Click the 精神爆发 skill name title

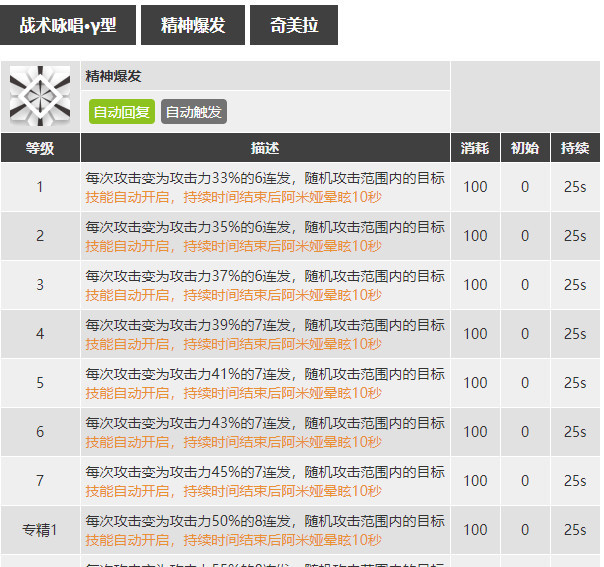(x=114, y=76)
